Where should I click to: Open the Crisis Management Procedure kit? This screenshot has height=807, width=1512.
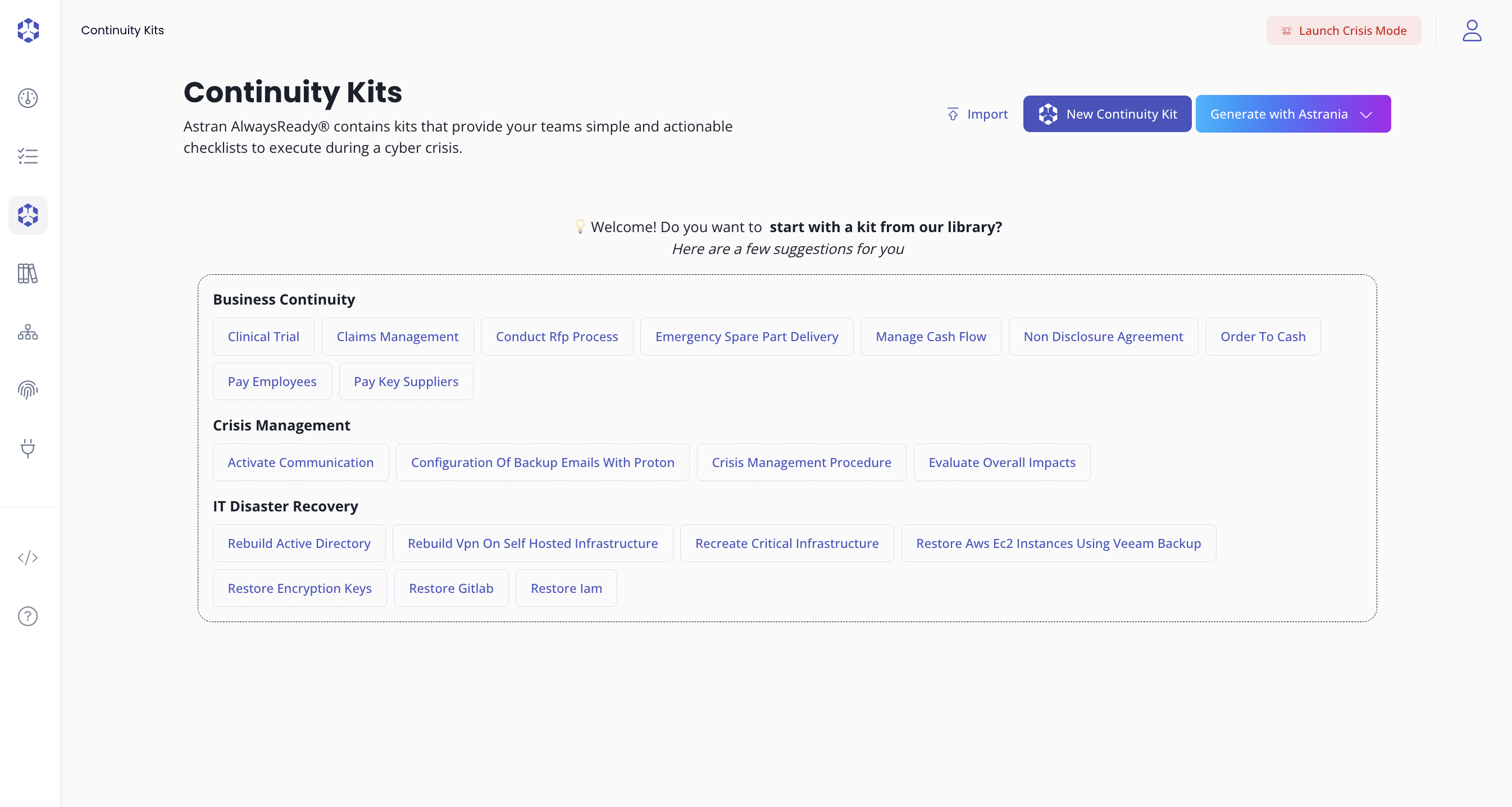[x=801, y=463]
